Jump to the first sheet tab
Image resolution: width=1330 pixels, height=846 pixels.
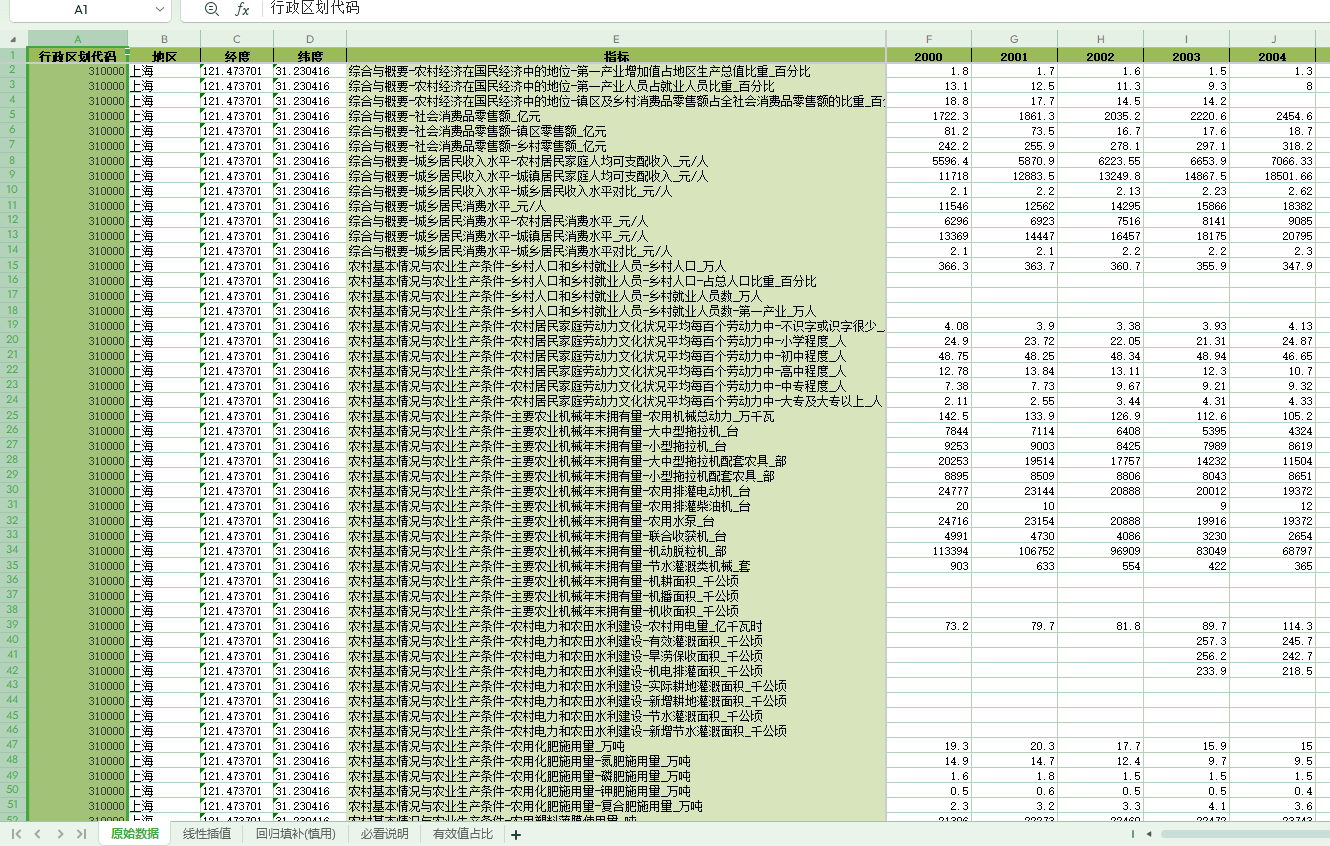(x=16, y=834)
